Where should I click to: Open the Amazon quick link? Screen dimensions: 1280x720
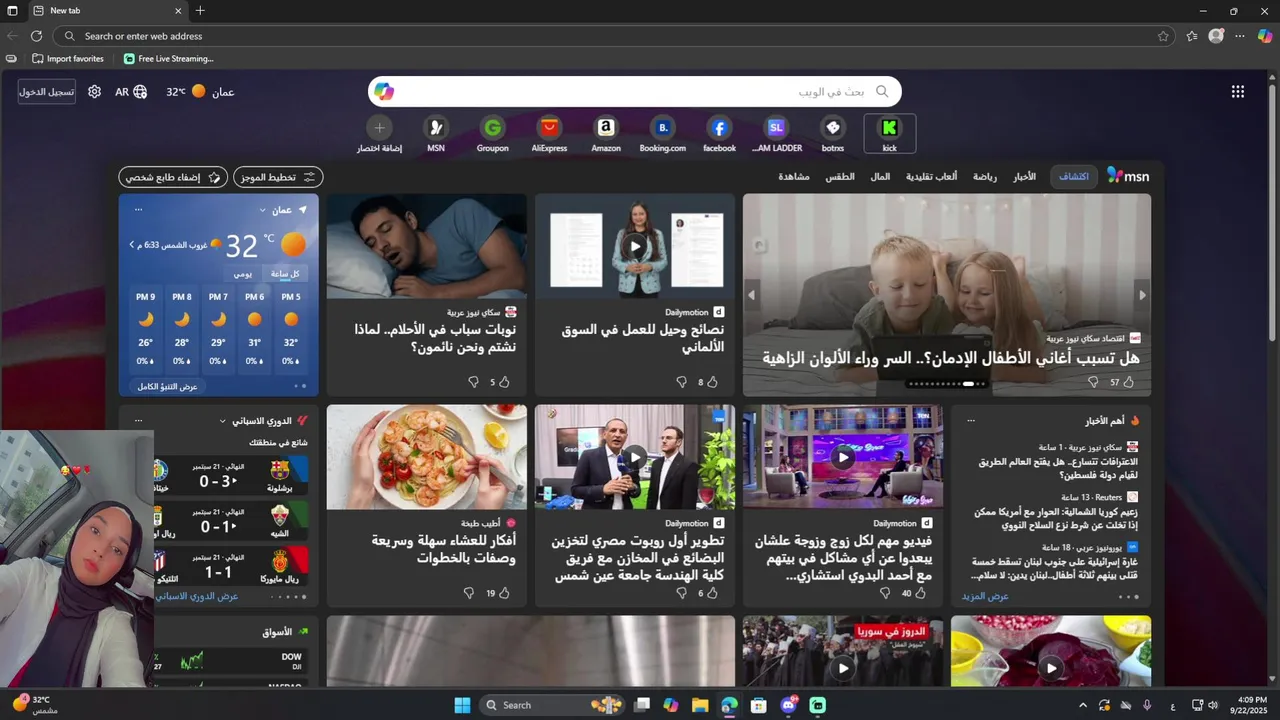click(x=606, y=133)
